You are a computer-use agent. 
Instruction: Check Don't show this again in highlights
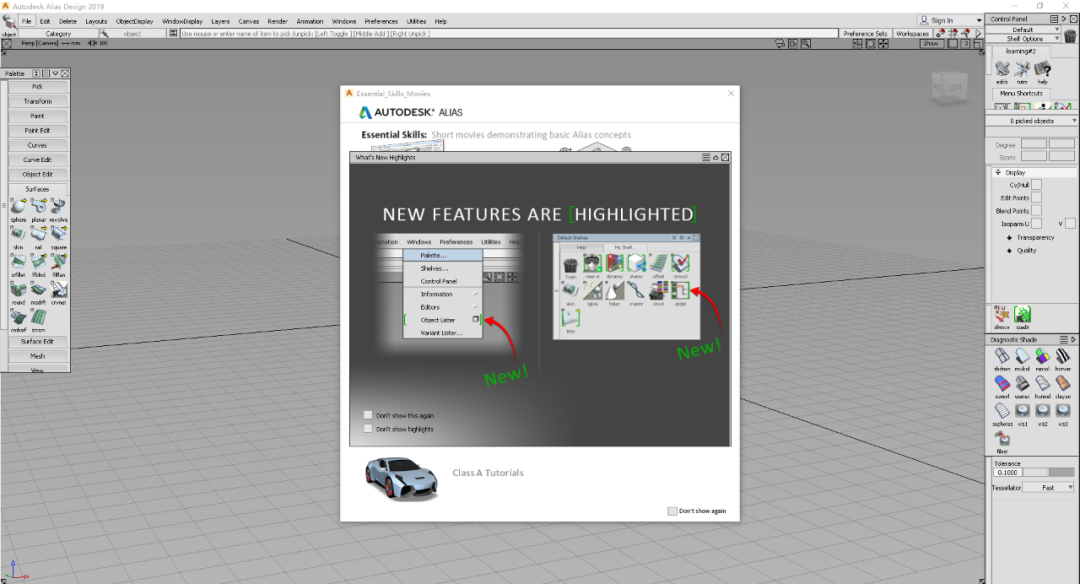click(368, 415)
